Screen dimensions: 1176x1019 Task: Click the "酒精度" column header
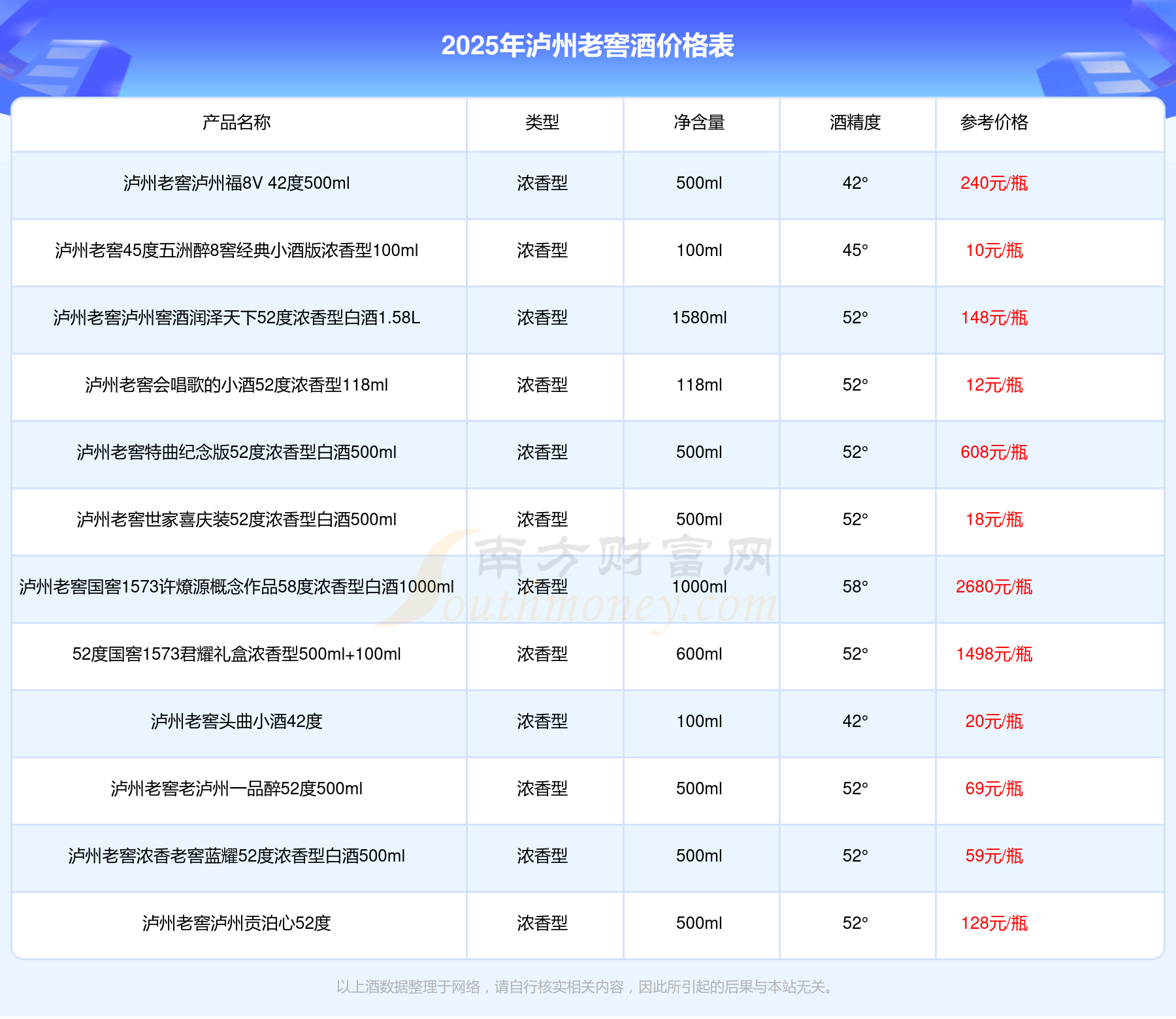tap(855, 122)
